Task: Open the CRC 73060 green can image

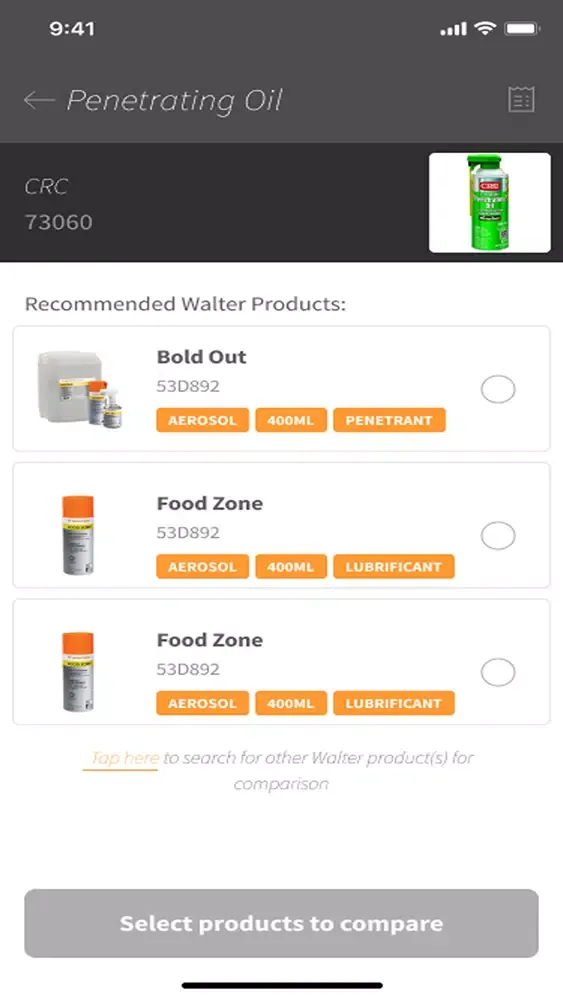Action: click(x=490, y=203)
